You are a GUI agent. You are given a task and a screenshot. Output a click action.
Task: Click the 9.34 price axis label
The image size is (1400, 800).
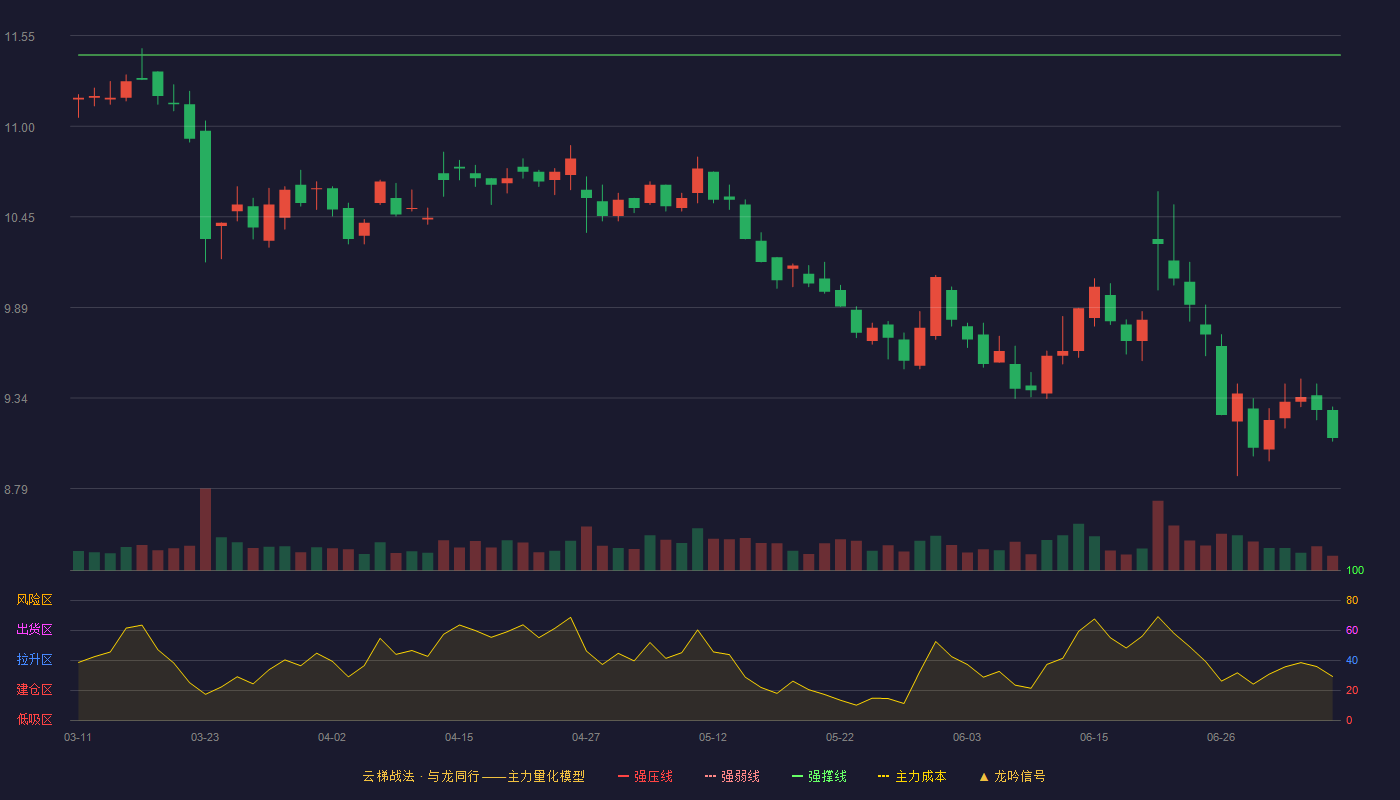tap(16, 399)
